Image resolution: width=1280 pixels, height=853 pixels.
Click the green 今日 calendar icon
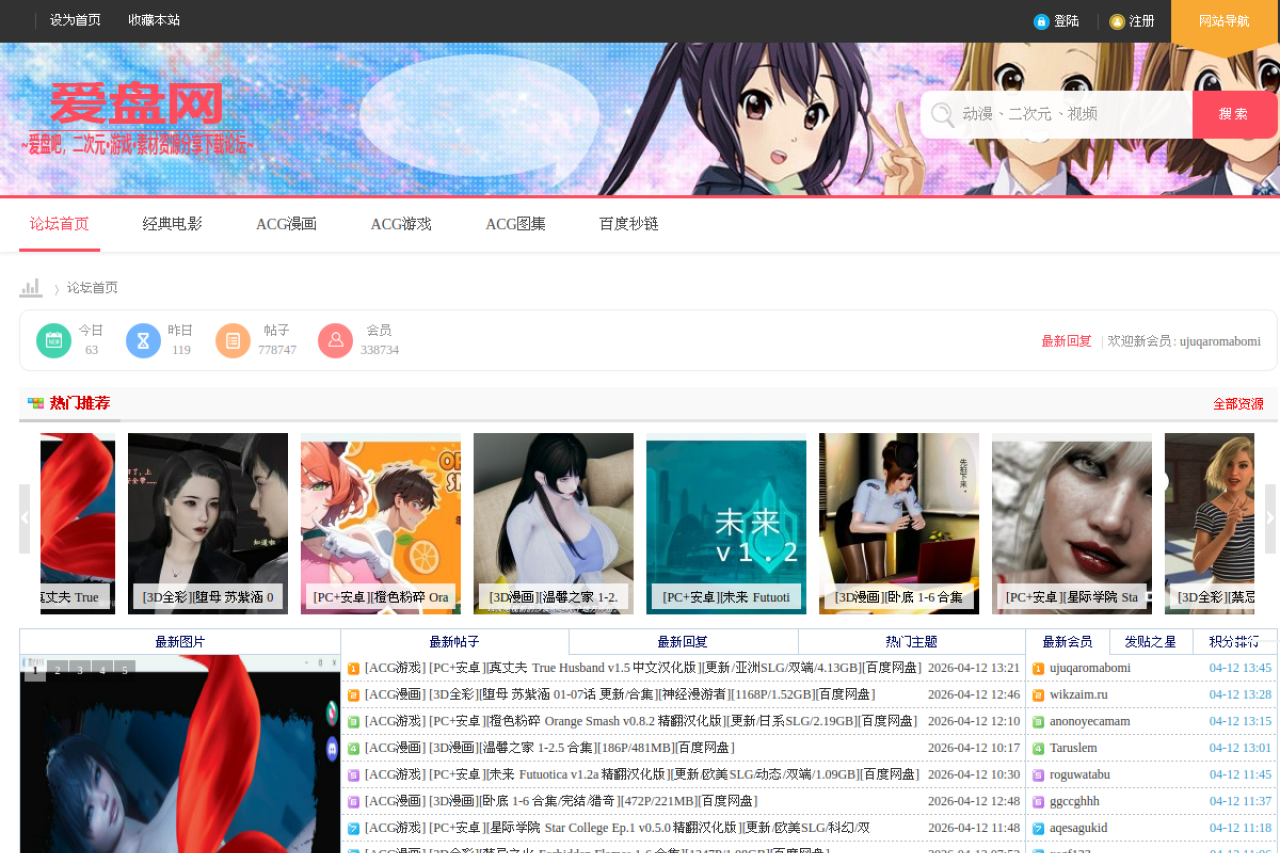(x=54, y=340)
